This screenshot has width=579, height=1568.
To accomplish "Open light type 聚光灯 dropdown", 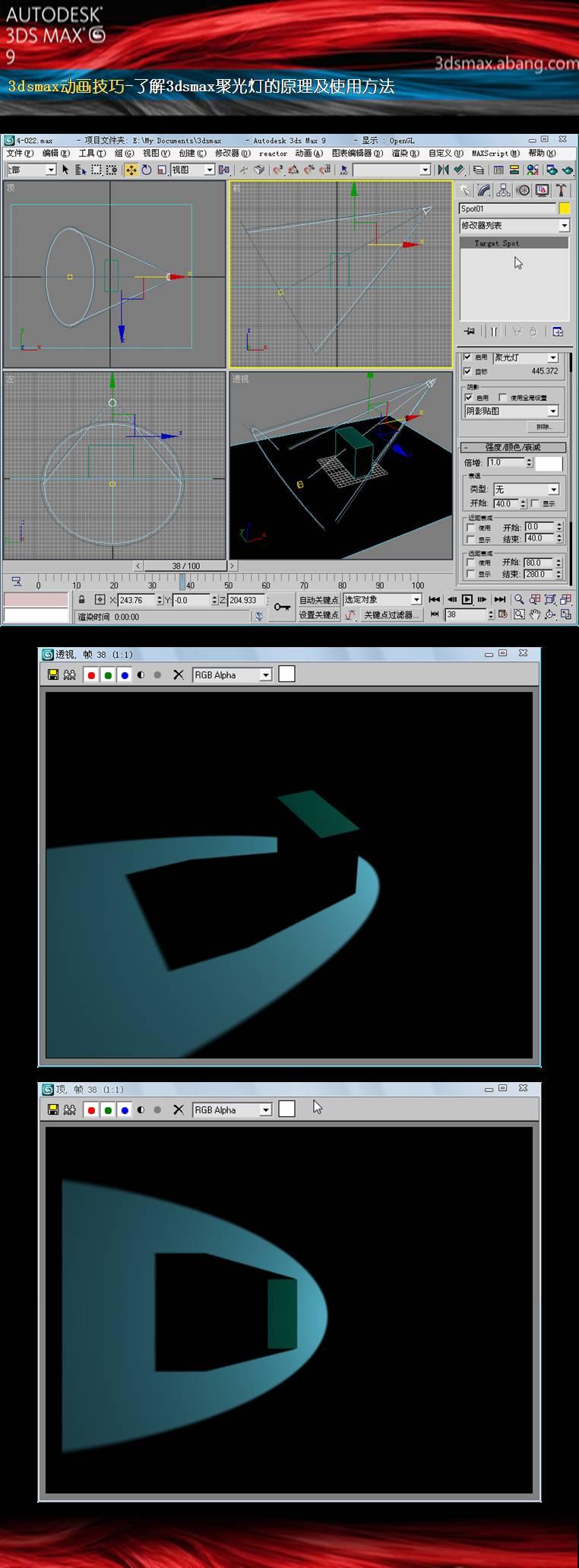I will pyautogui.click(x=526, y=357).
